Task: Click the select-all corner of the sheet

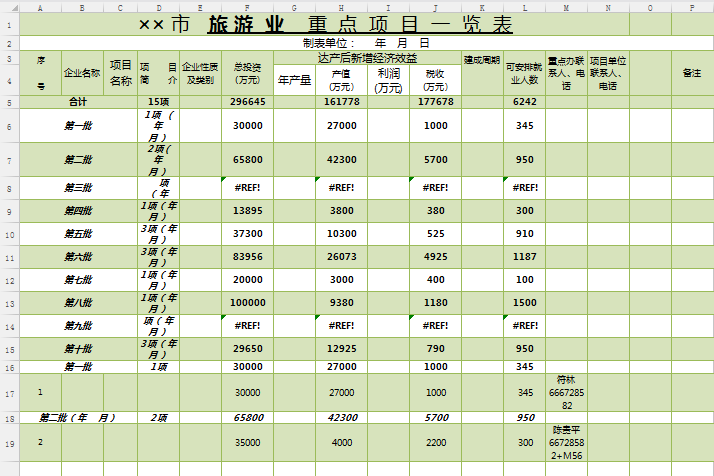Action: click(x=7, y=7)
